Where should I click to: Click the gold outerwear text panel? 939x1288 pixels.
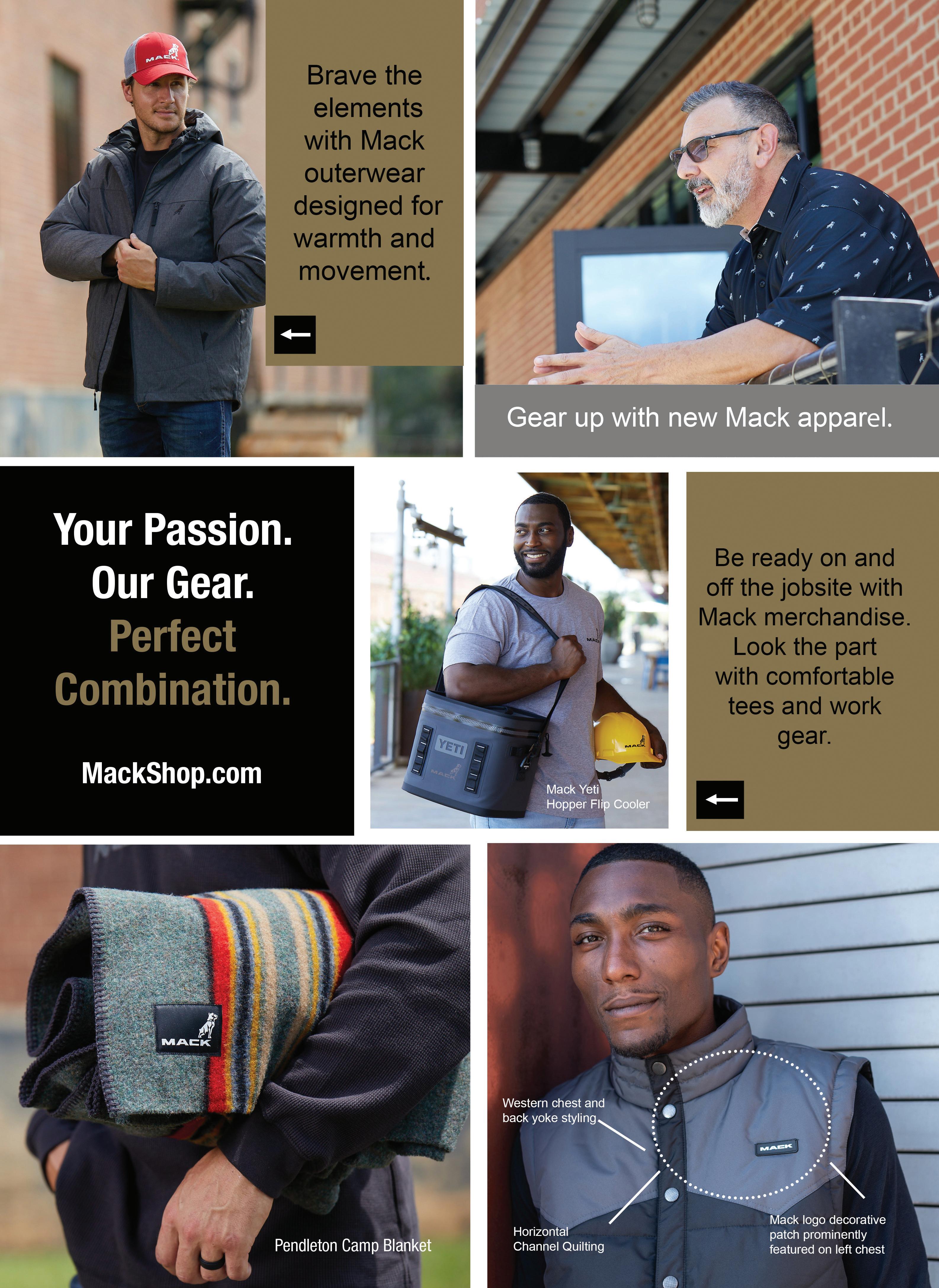(x=365, y=182)
